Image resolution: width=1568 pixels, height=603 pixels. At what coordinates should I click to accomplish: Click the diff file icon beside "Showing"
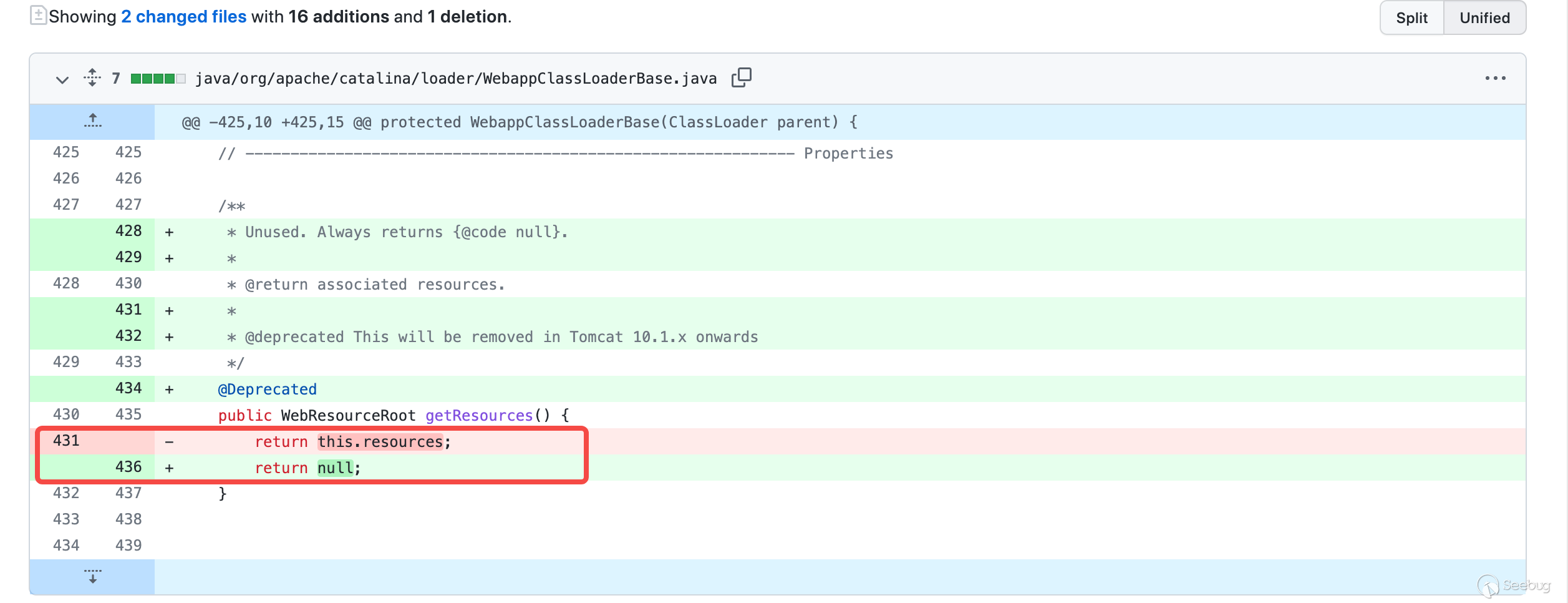click(37, 16)
